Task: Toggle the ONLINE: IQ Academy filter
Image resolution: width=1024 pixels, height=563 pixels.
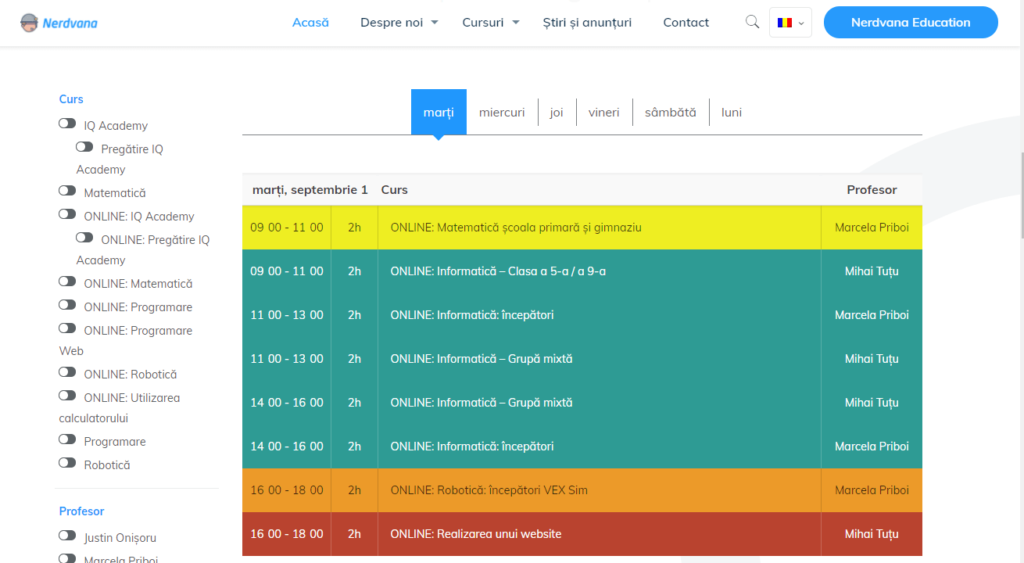Action: [x=67, y=214]
